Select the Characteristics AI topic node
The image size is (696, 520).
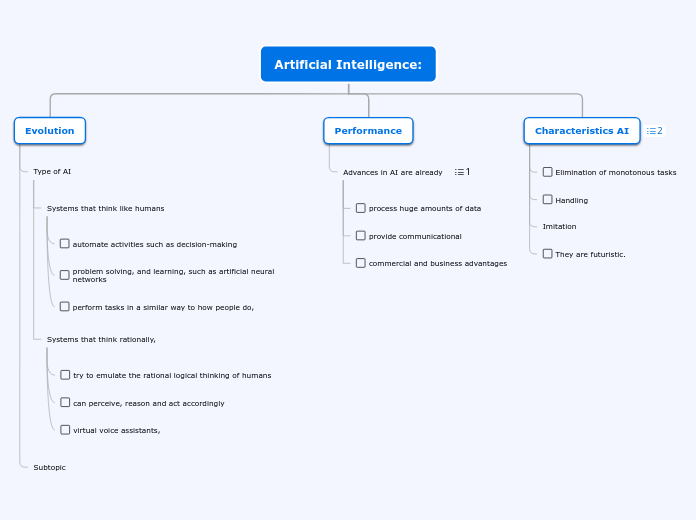tap(582, 131)
